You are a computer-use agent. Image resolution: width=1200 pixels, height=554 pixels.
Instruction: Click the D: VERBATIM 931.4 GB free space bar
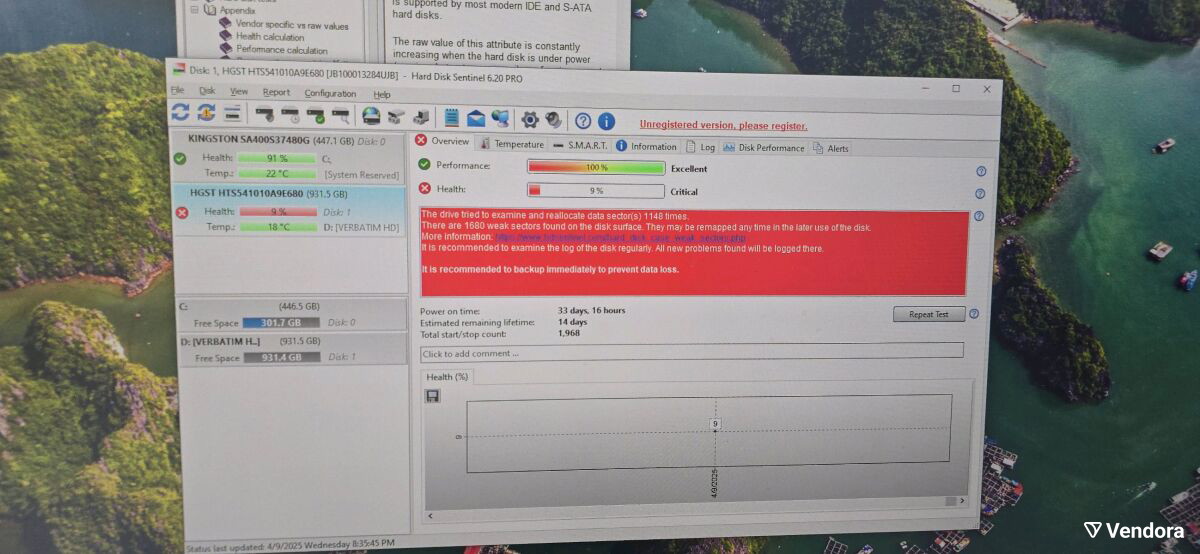[283, 358]
